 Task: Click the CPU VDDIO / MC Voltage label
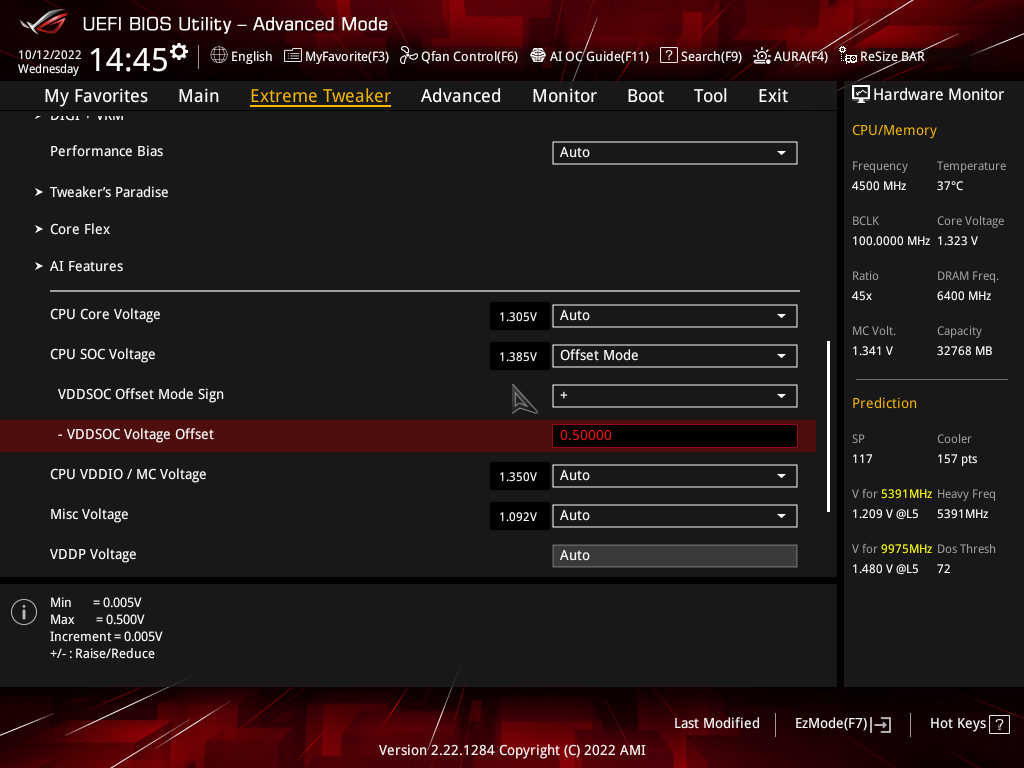click(x=128, y=475)
